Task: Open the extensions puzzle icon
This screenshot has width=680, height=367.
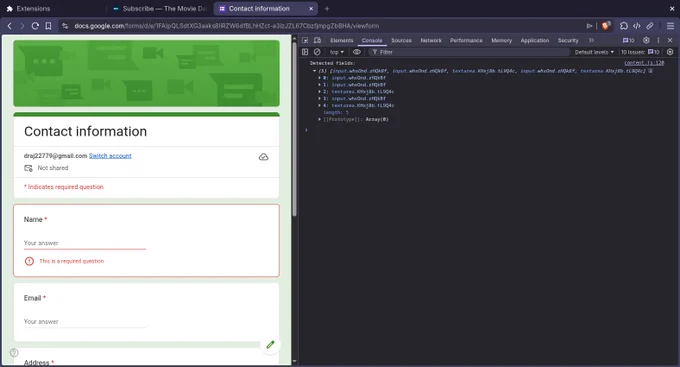Action: click(624, 26)
